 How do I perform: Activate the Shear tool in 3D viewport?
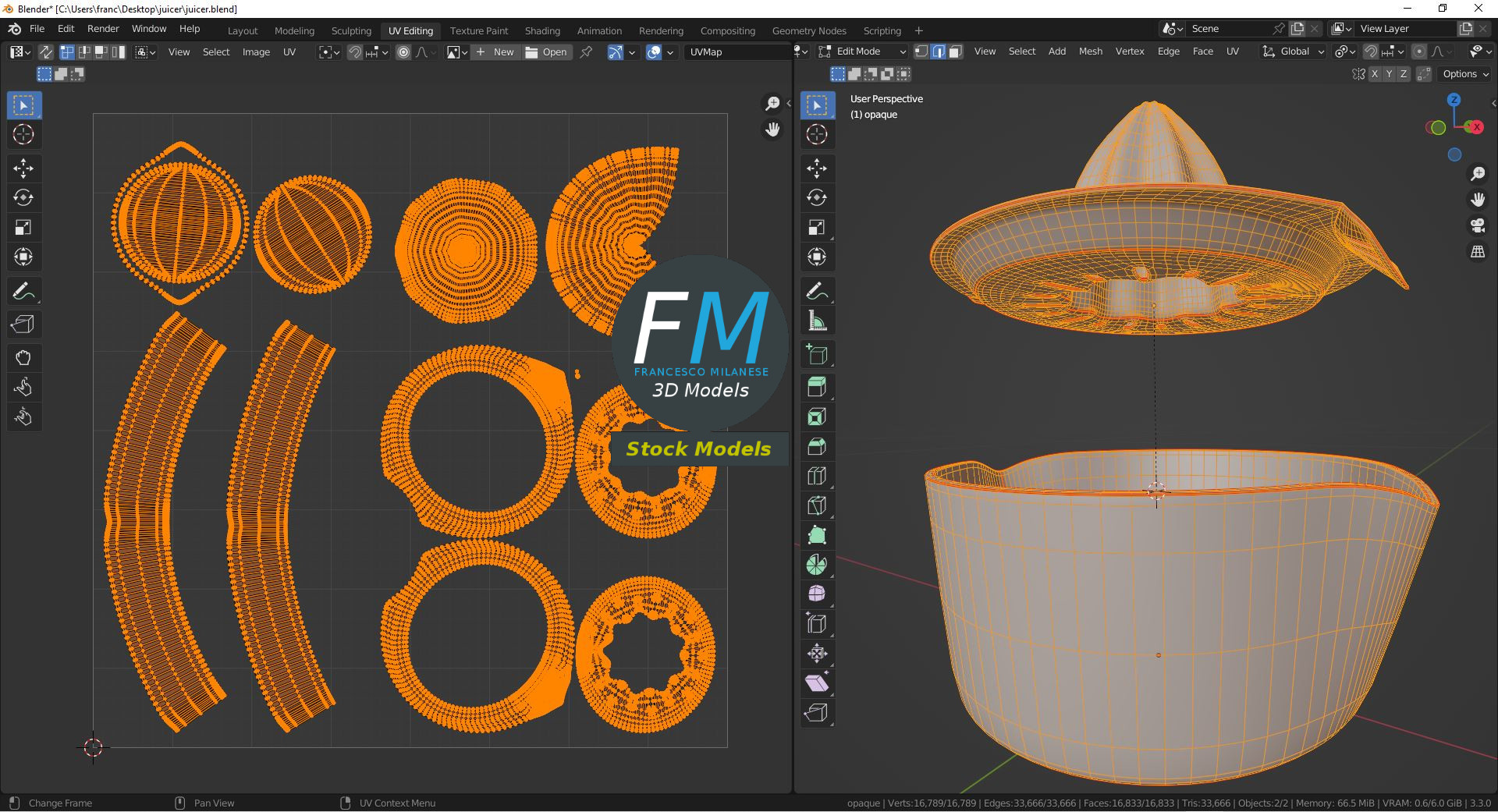click(x=816, y=683)
